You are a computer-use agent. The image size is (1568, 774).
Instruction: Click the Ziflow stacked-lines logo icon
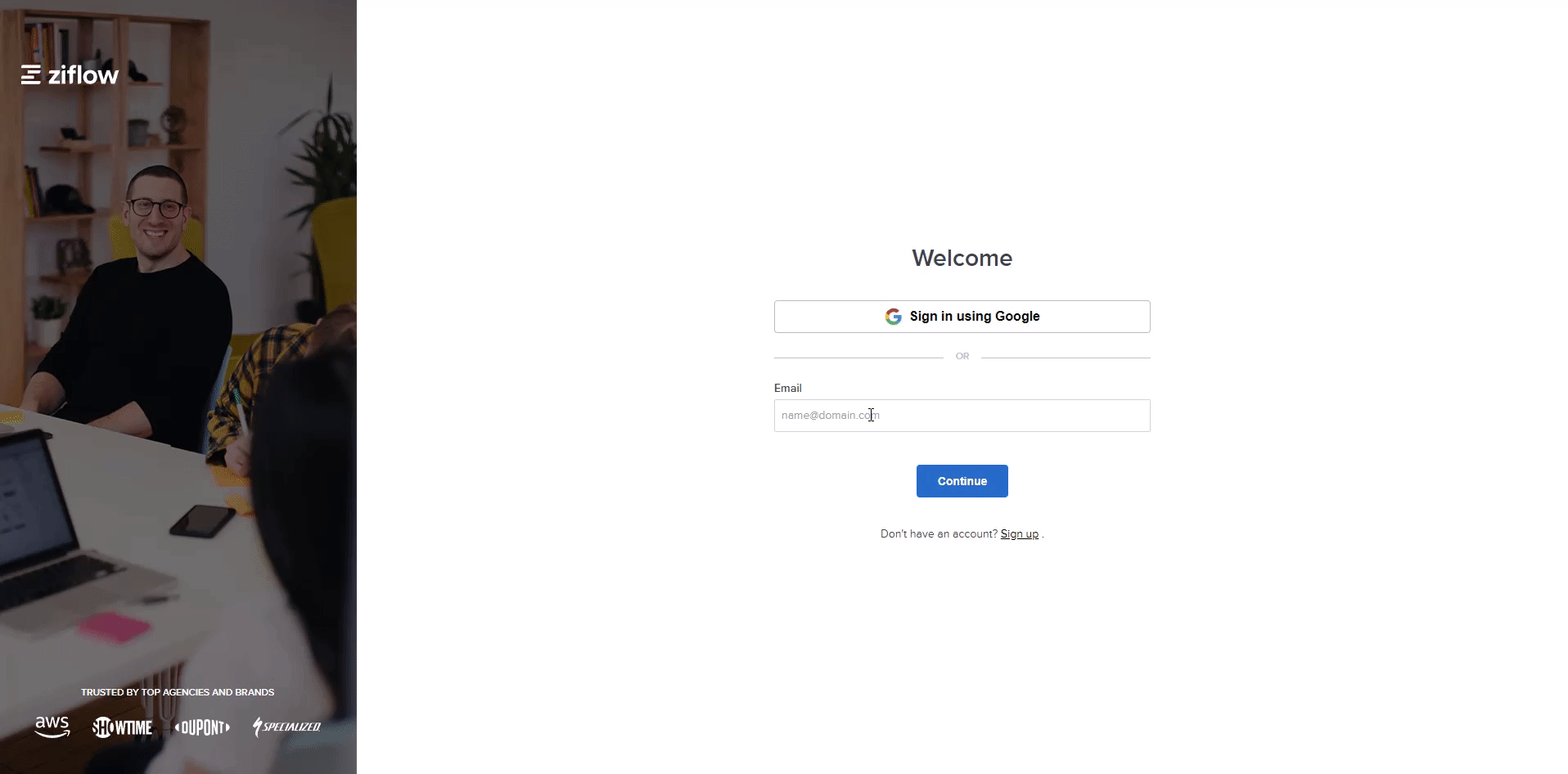31,75
